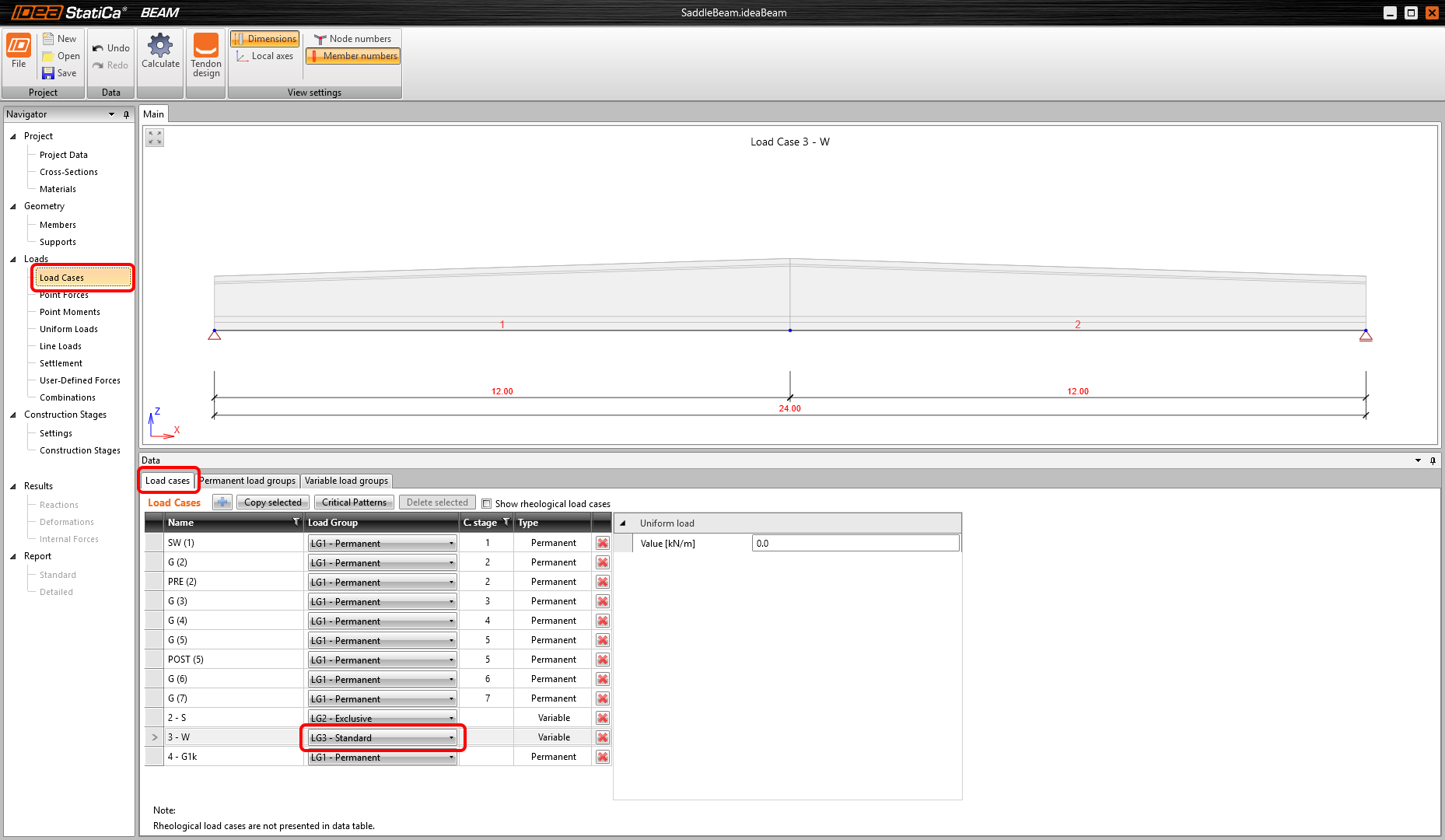Screen dimensions: 1445x840
Task: Delete the POST (5) load case
Action: (603, 660)
